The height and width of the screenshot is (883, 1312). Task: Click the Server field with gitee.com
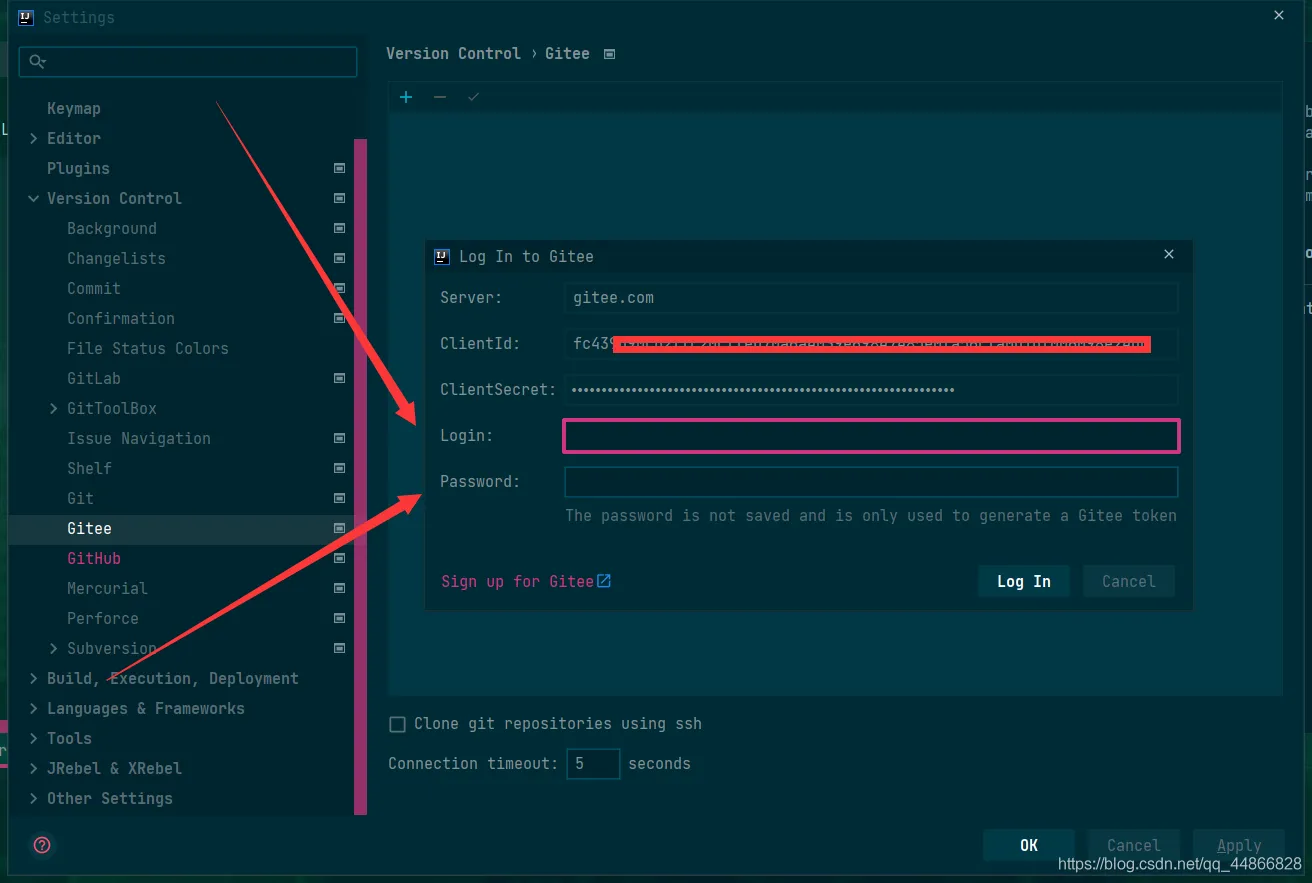871,298
